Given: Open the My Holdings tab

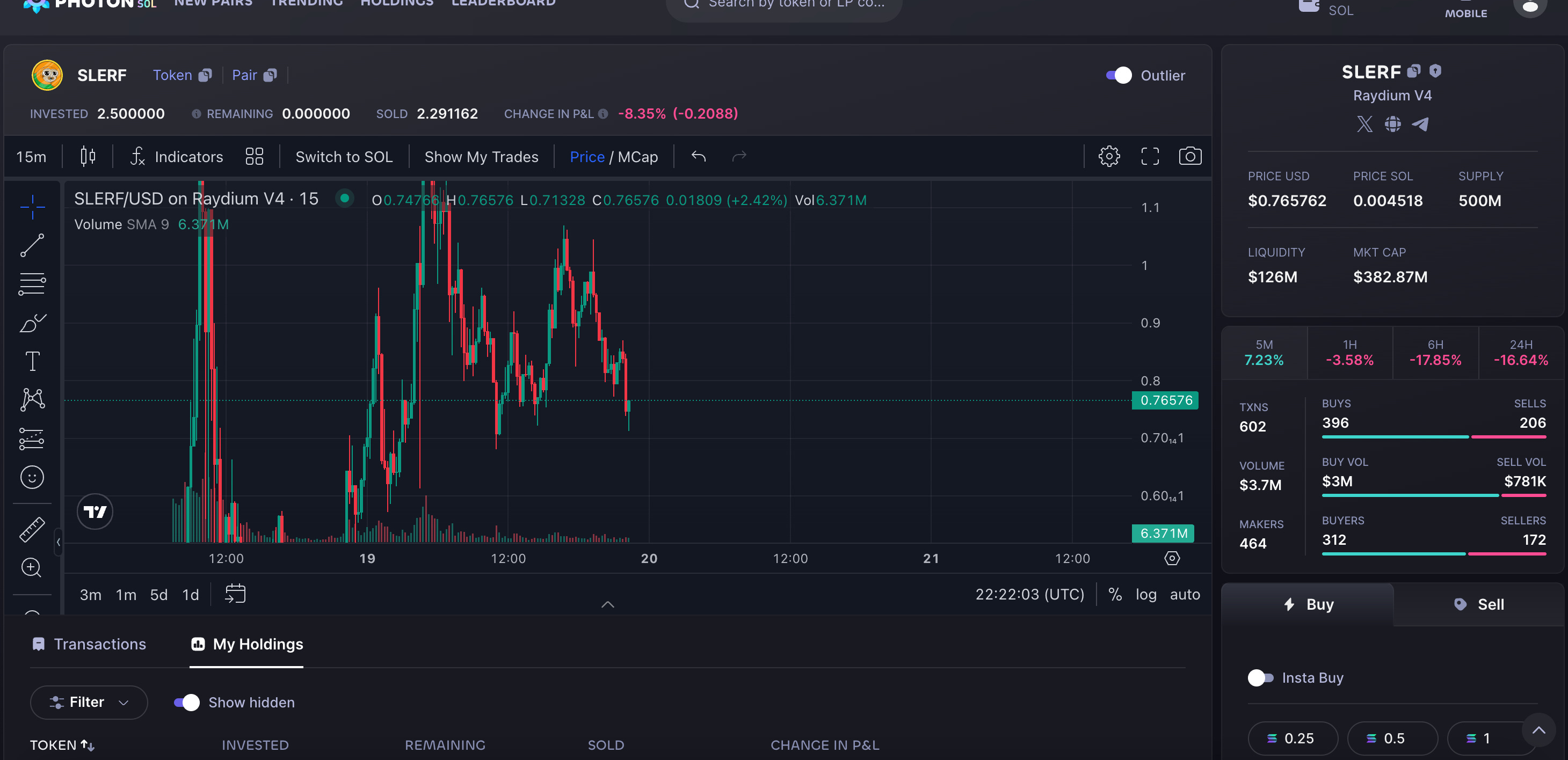Looking at the screenshot, I should 246,644.
